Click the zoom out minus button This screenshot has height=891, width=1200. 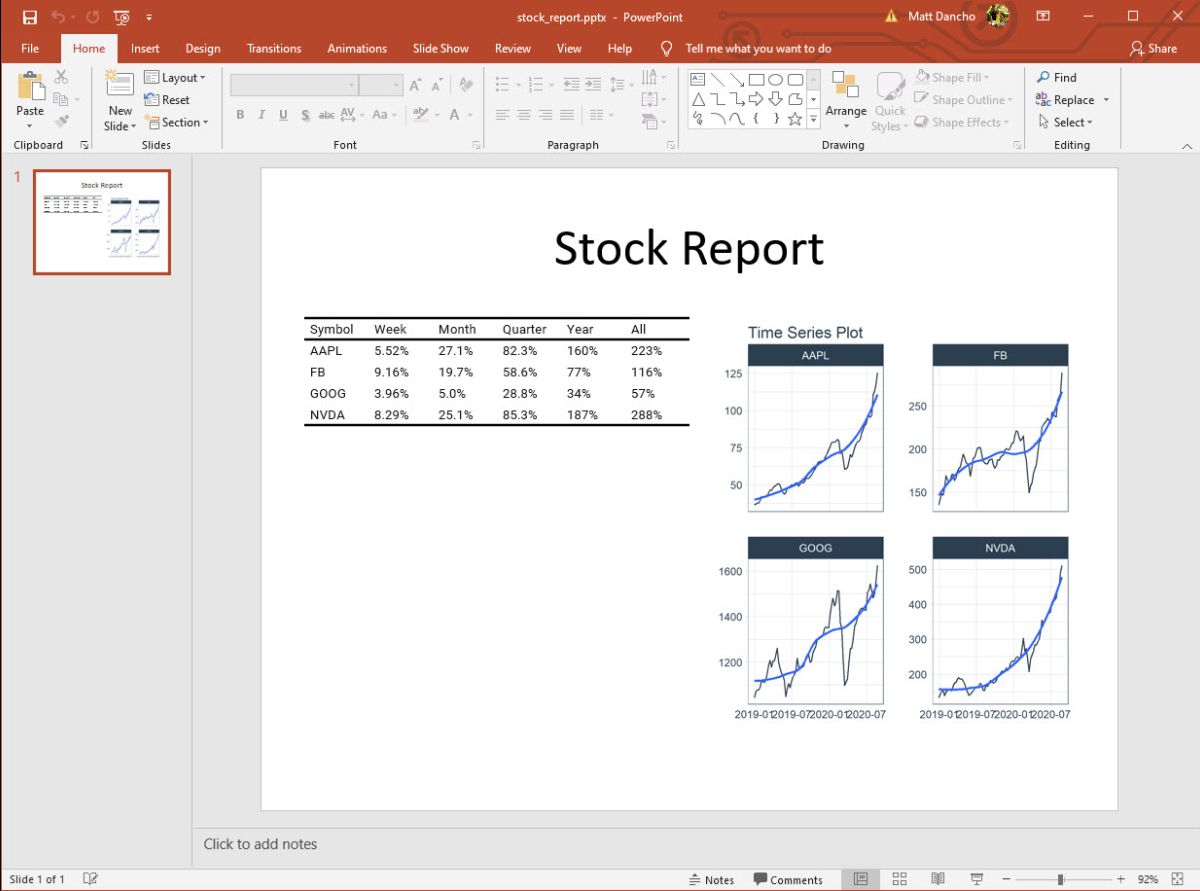(x=1007, y=879)
